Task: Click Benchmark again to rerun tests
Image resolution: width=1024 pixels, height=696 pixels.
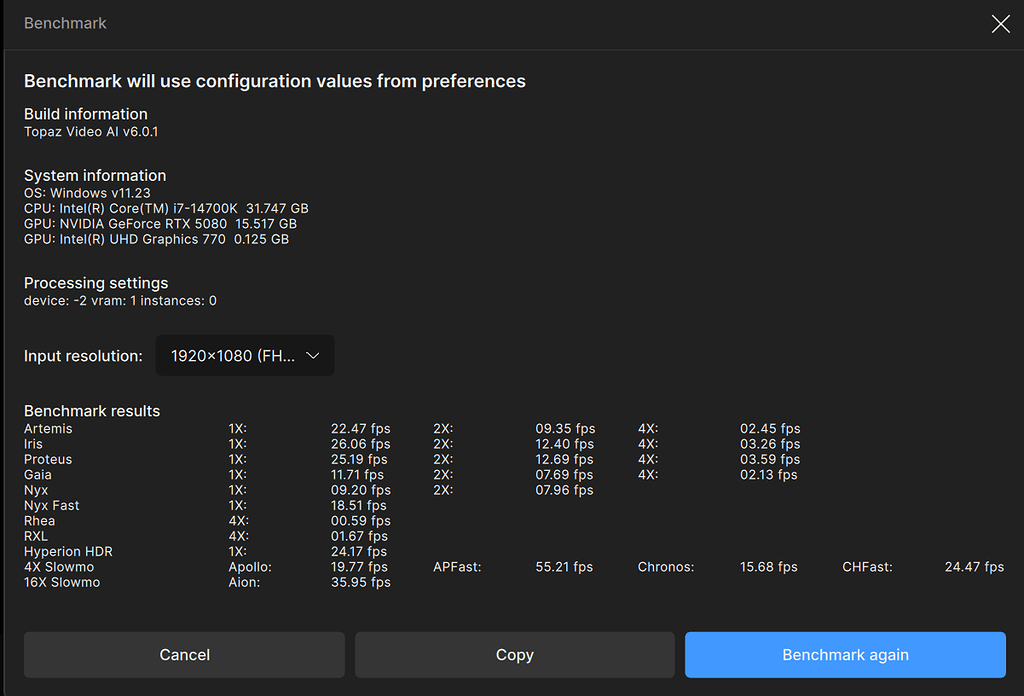Action: tap(844, 654)
